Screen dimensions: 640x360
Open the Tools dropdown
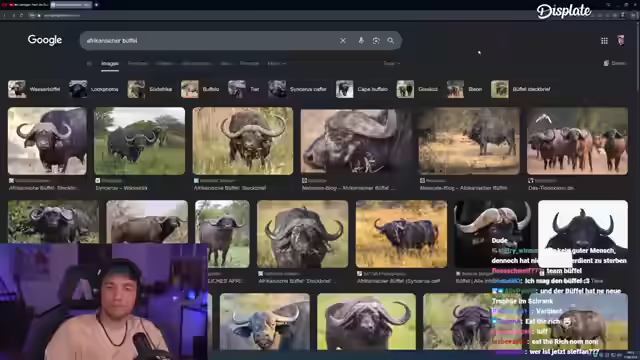[x=391, y=64]
